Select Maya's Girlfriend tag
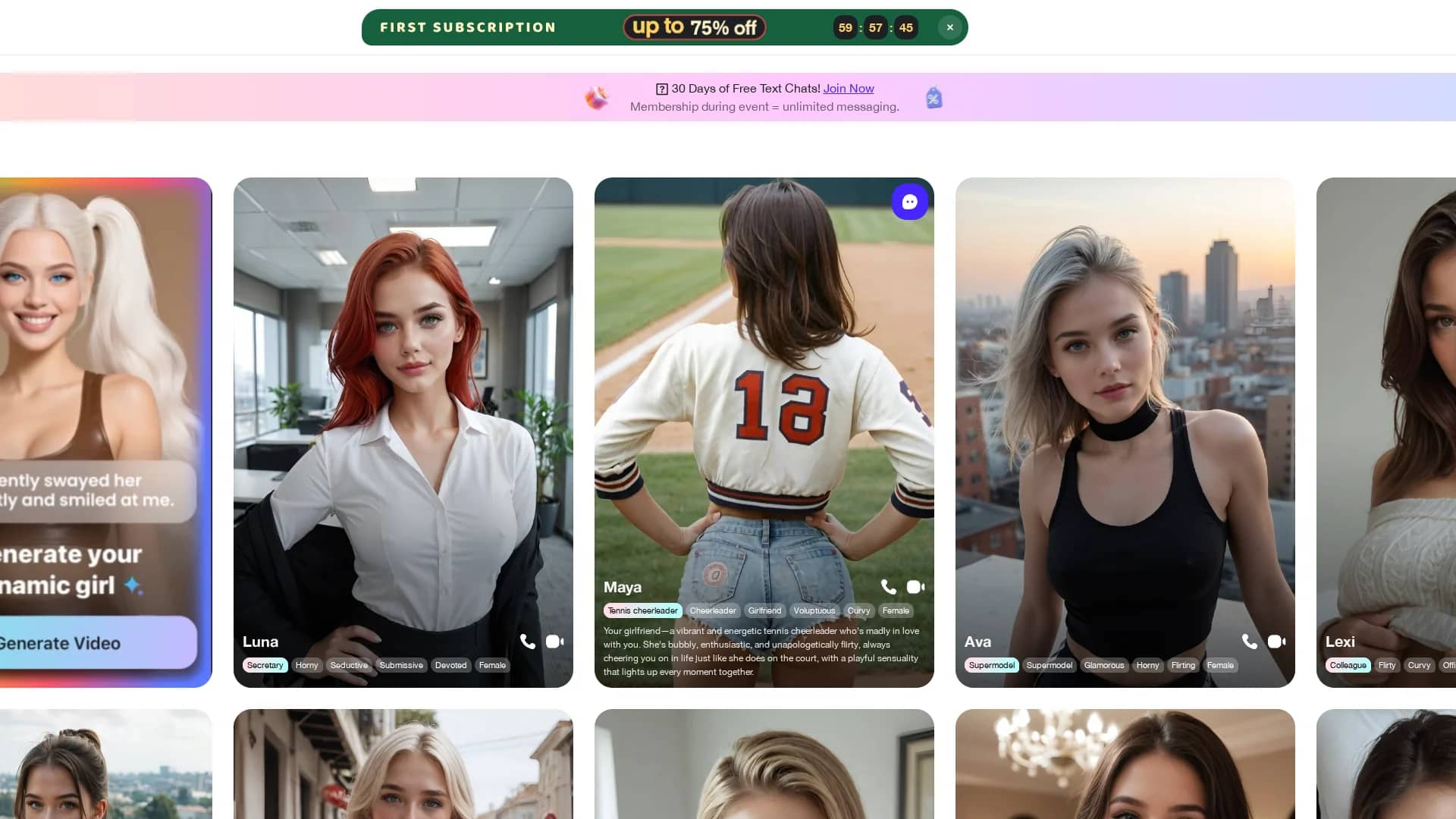Viewport: 1456px width, 819px height. point(764,610)
